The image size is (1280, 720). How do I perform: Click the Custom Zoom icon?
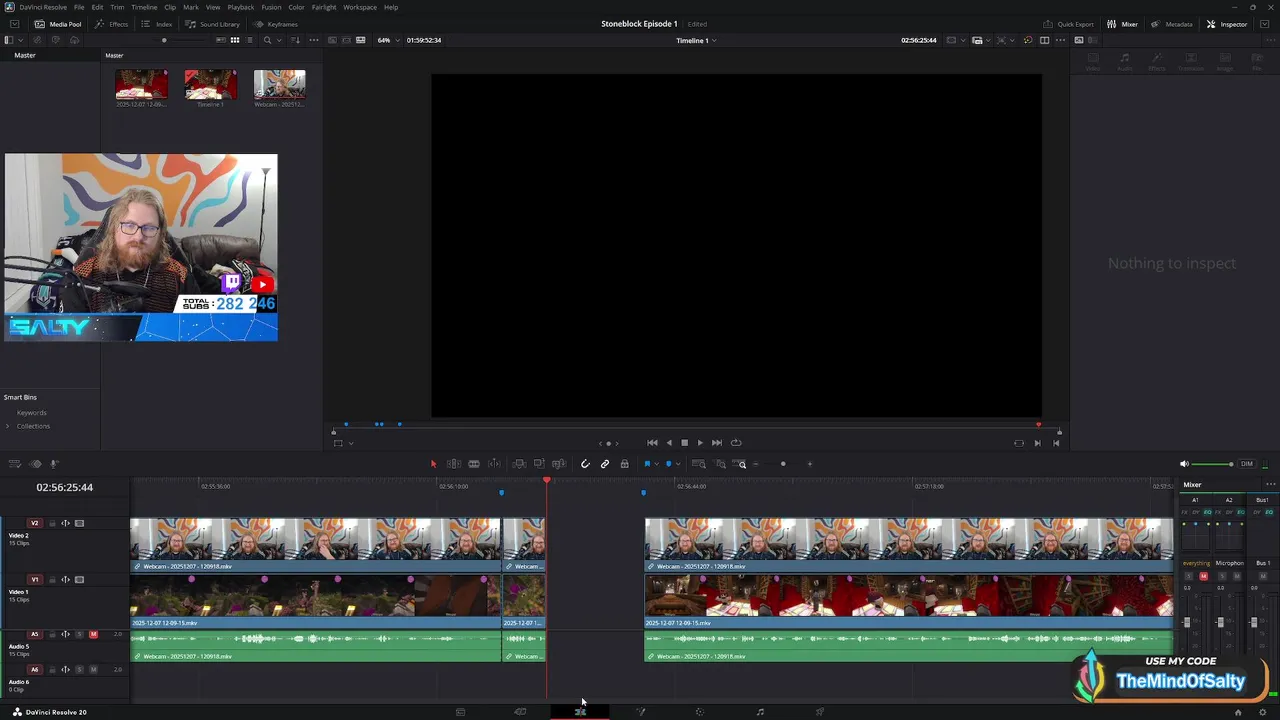tap(739, 464)
